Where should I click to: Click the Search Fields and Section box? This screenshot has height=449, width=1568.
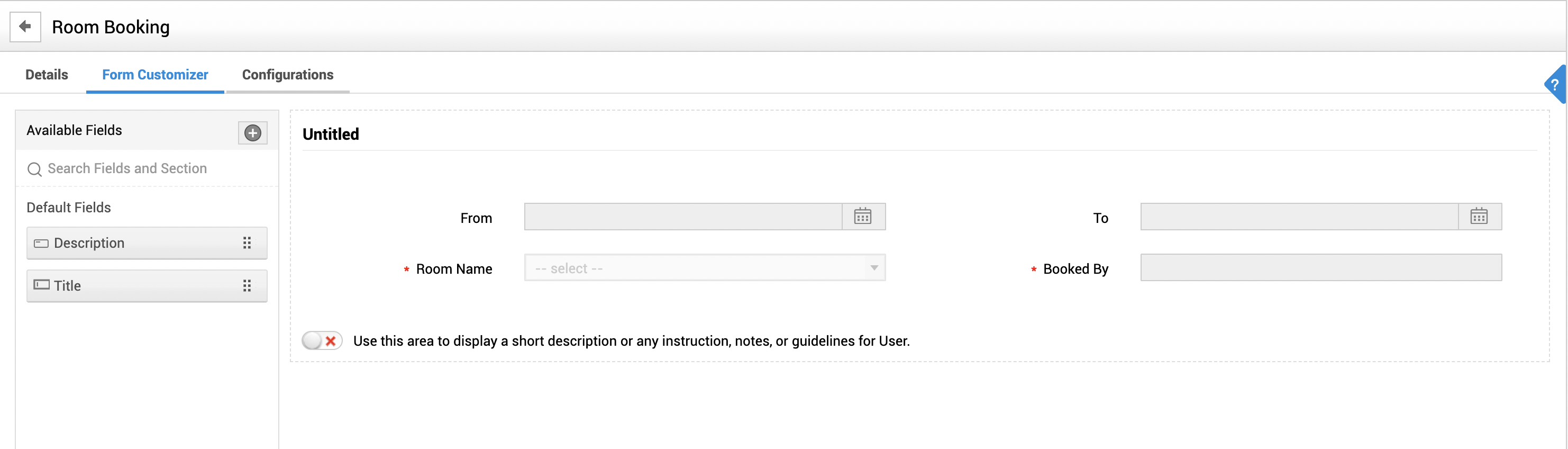[146, 169]
